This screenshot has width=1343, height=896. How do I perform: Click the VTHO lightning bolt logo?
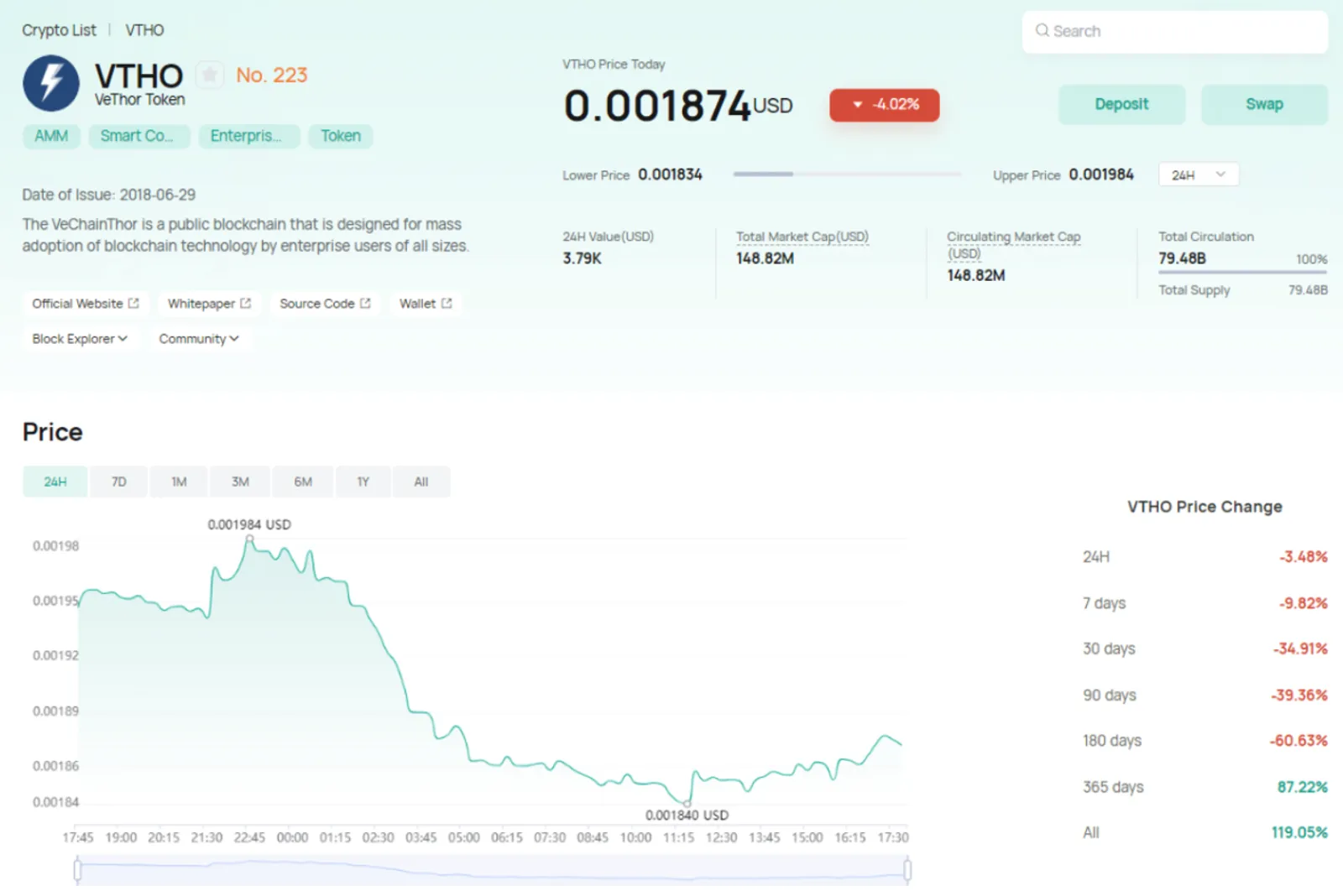(x=51, y=84)
